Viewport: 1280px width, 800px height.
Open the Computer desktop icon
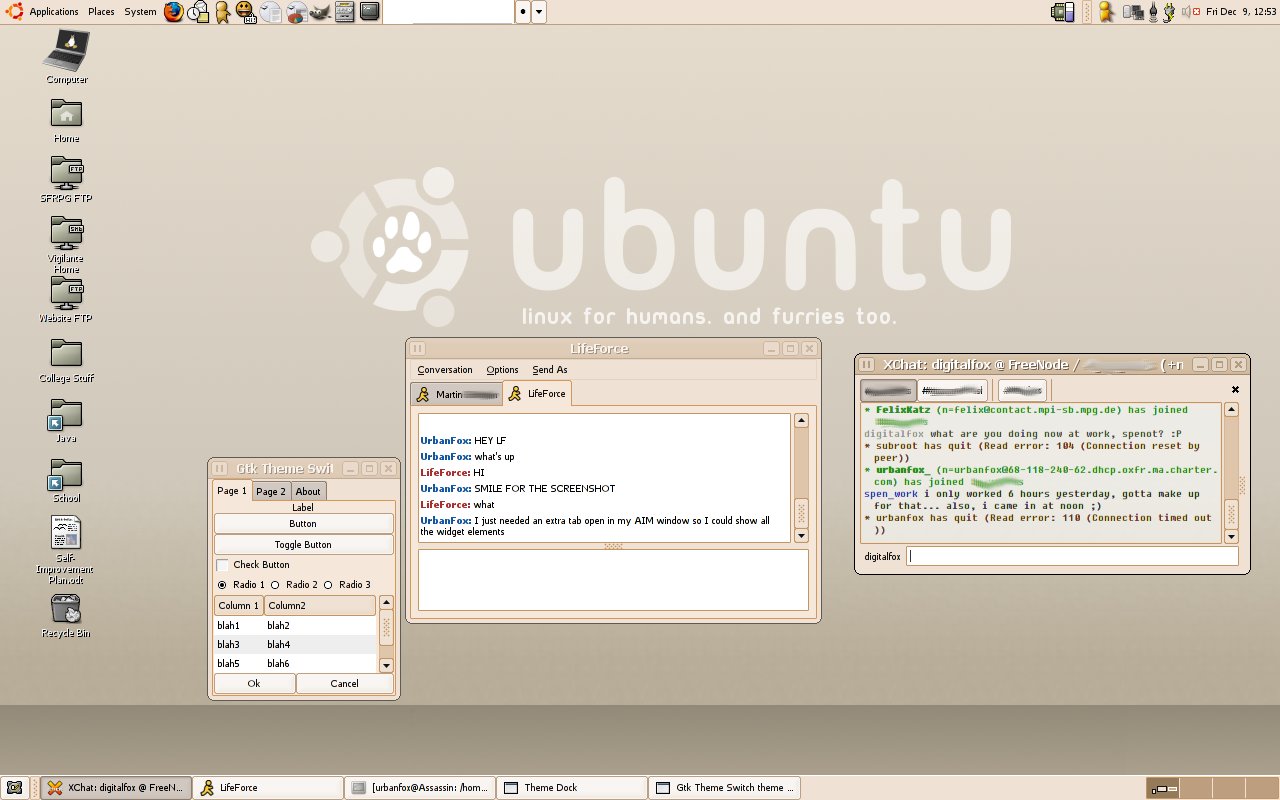(67, 57)
